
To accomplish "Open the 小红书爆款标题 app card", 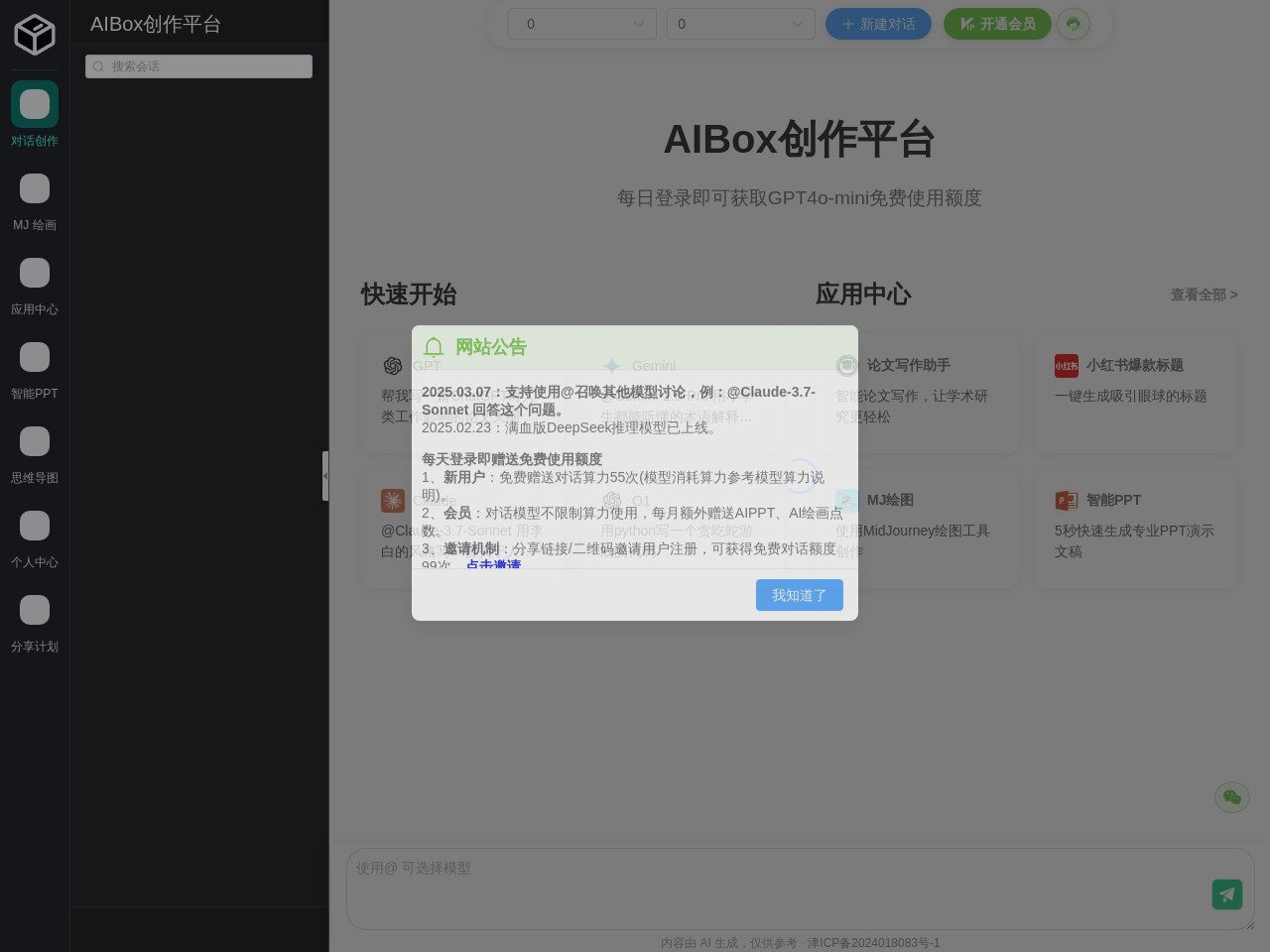I will [1136, 393].
